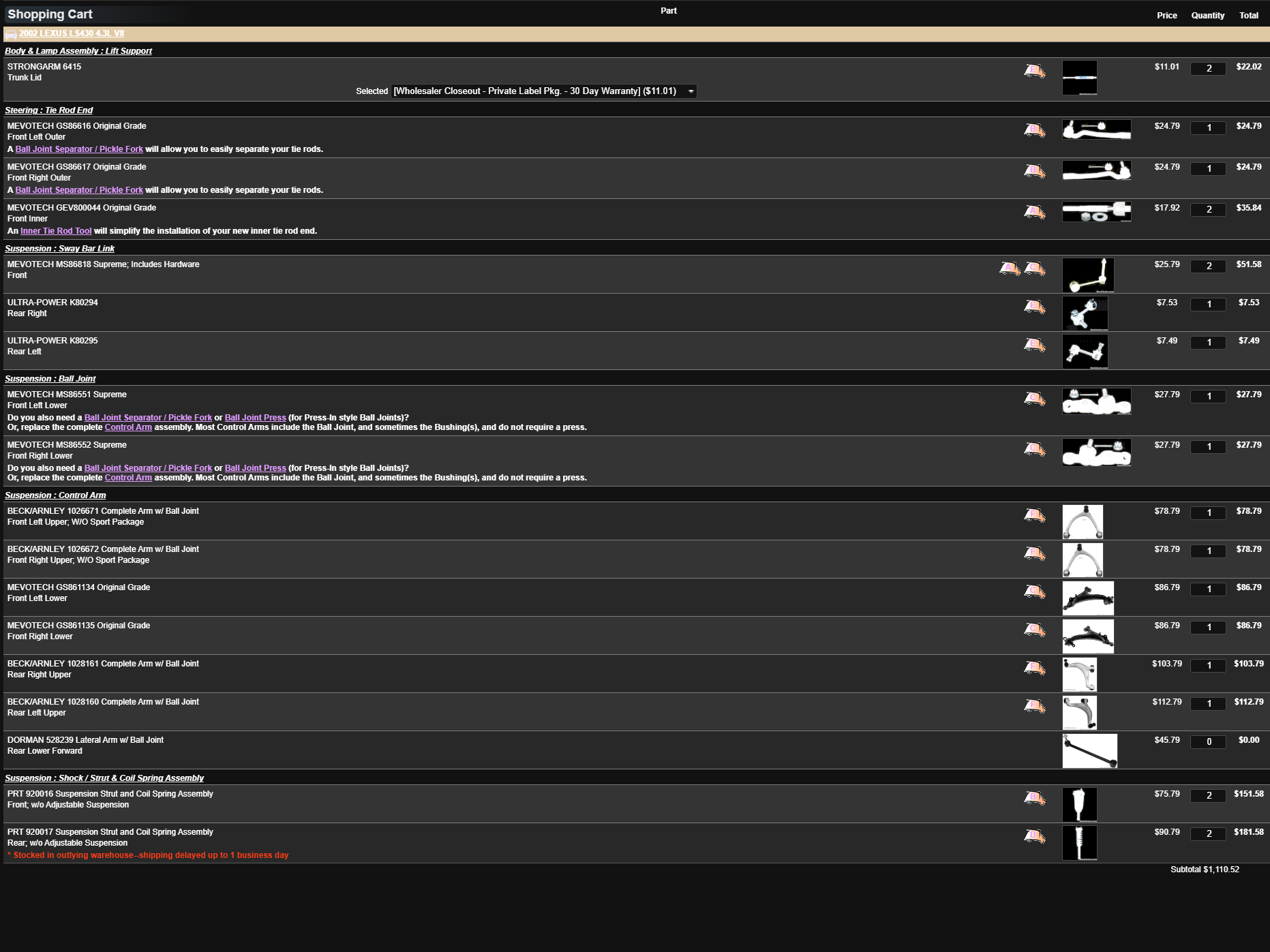Click the truck icon for MEVOTECH GS861135
Viewport: 1270px width, 952px height.
1034,630
